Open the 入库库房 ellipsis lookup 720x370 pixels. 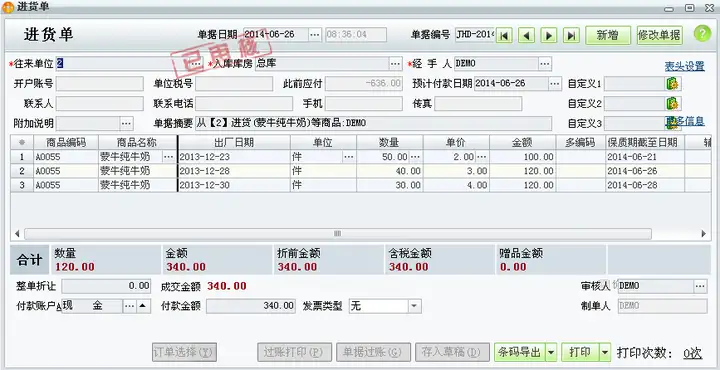pos(395,64)
